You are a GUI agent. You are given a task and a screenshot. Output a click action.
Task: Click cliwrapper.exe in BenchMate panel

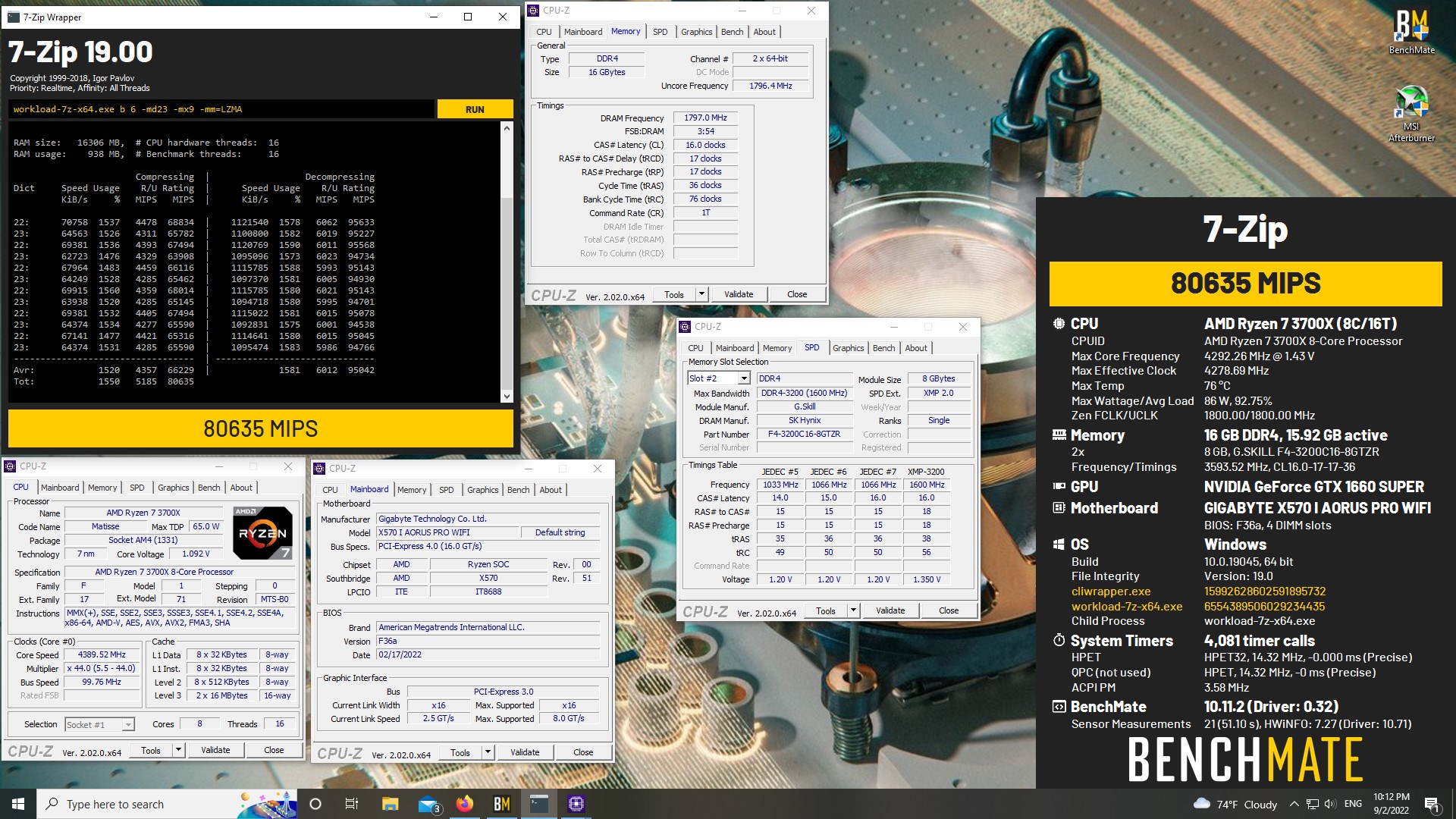click(1111, 591)
